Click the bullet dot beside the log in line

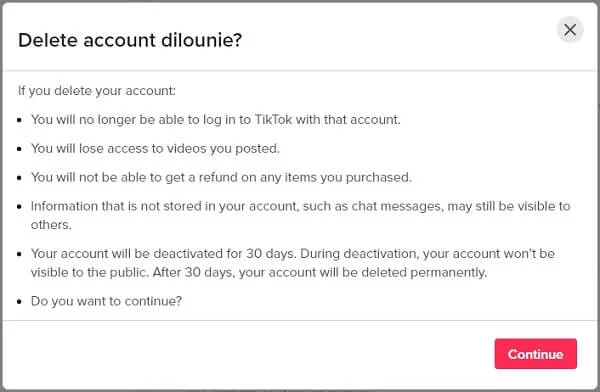pos(20,120)
